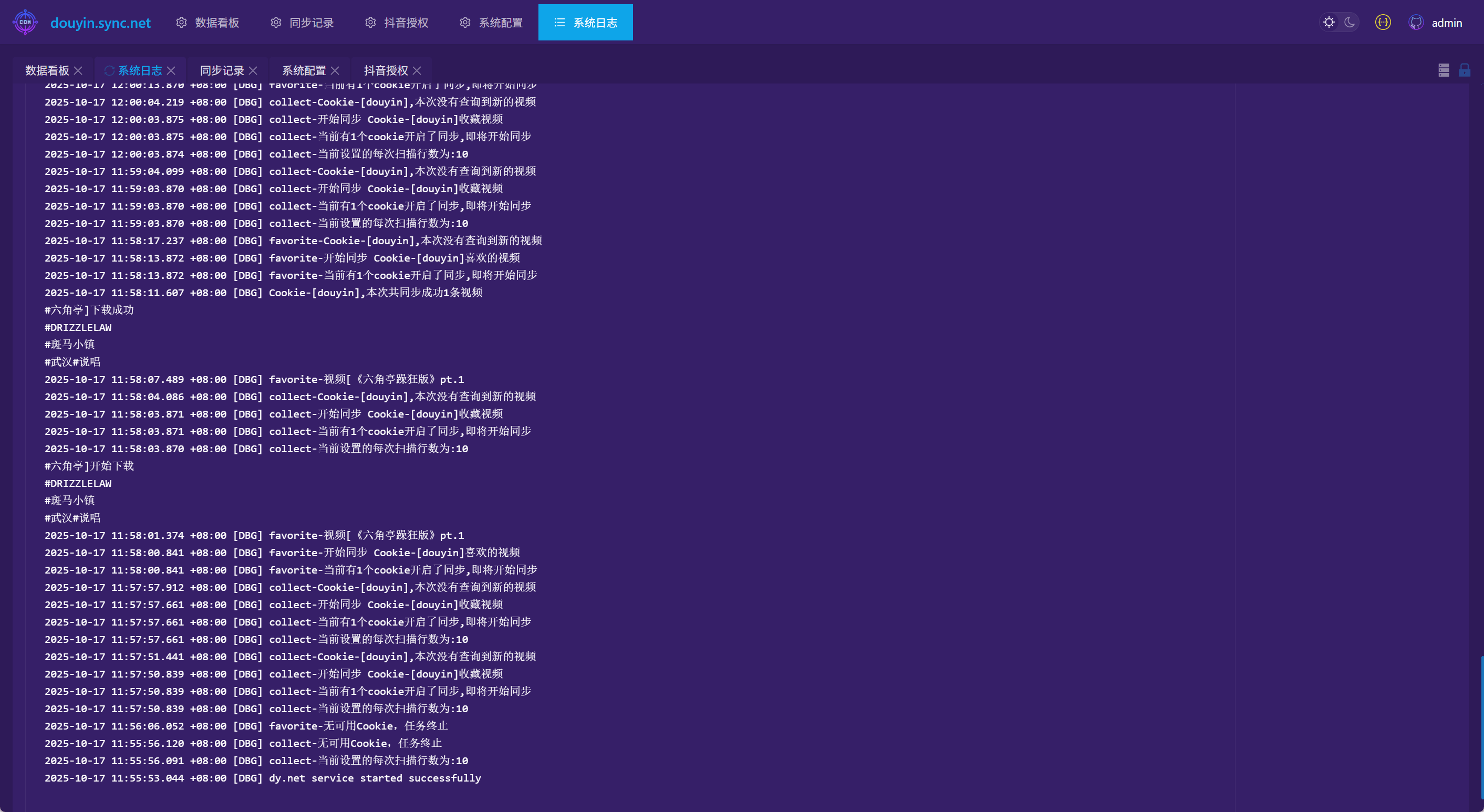This screenshot has width=1484, height=812.
Task: Click the gear icon beside 数据看板 menu
Action: point(181,23)
